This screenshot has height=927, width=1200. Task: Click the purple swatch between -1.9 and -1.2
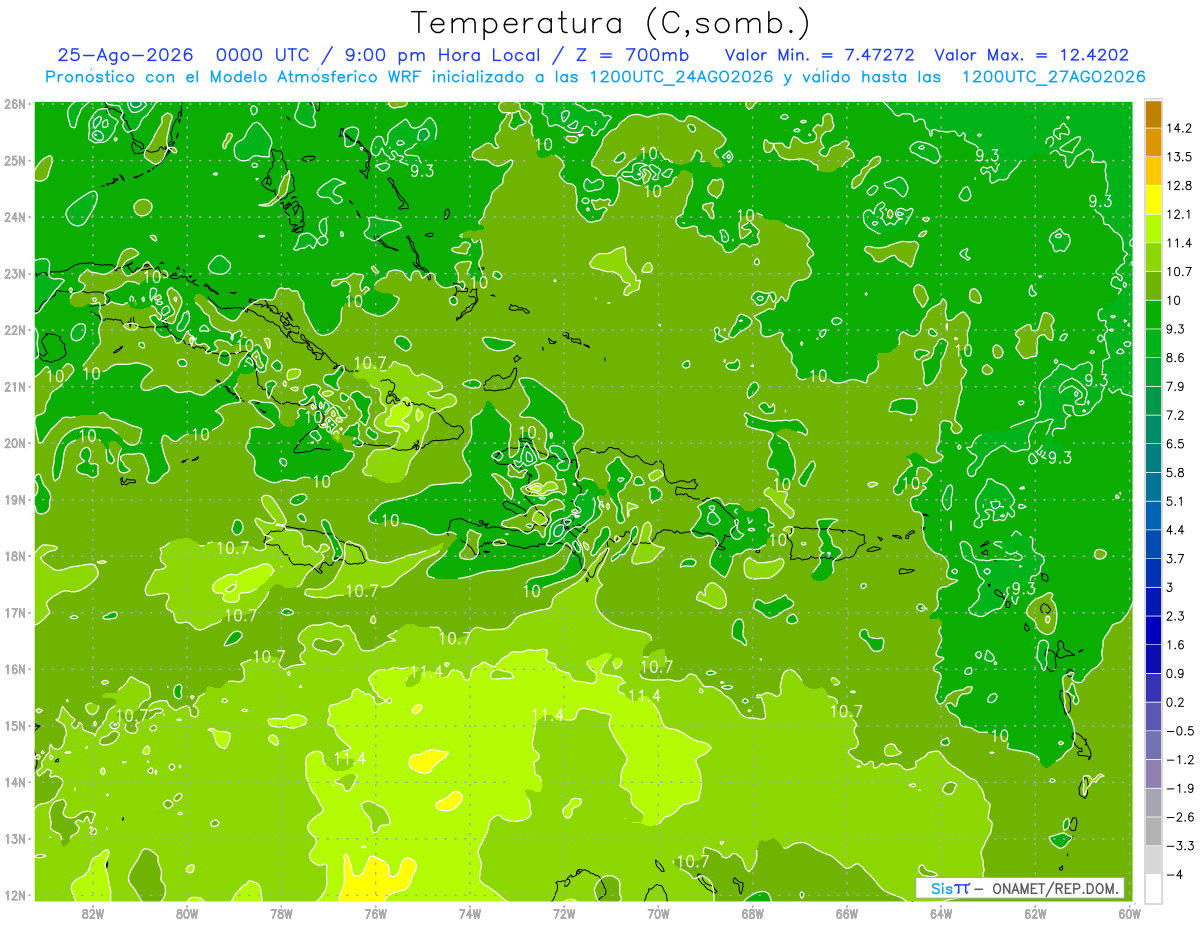click(x=1153, y=773)
